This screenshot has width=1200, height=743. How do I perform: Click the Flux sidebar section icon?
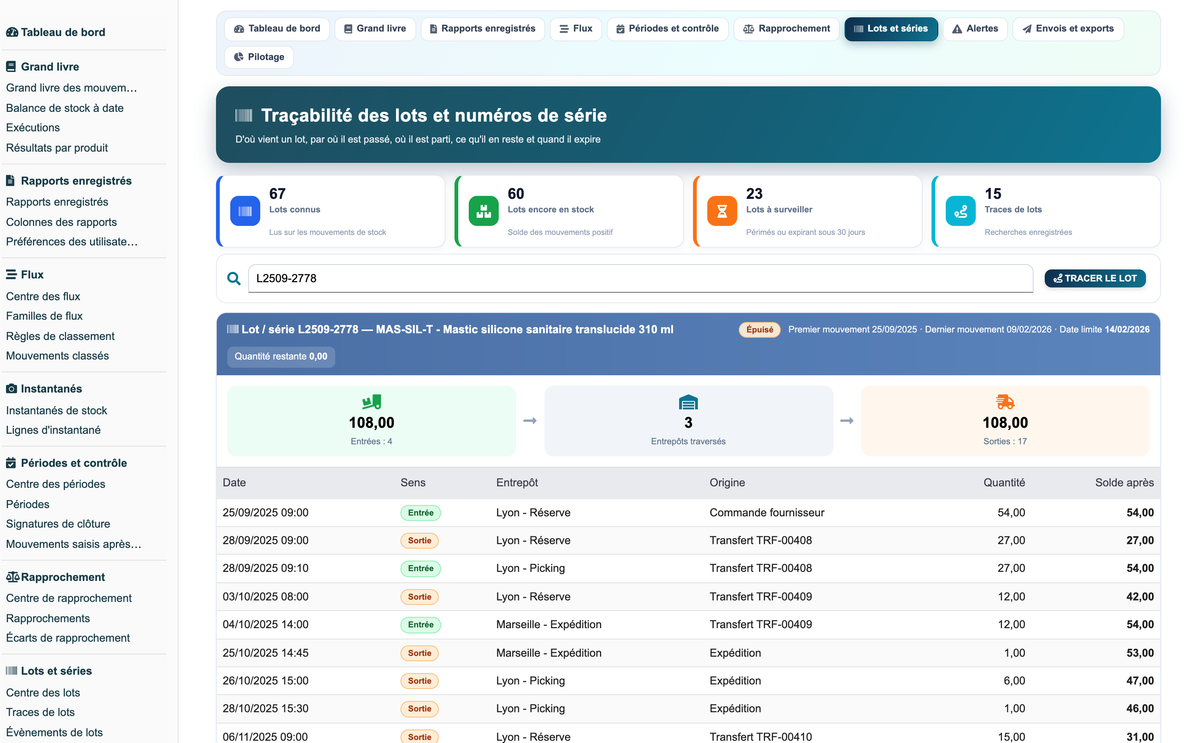point(11,274)
